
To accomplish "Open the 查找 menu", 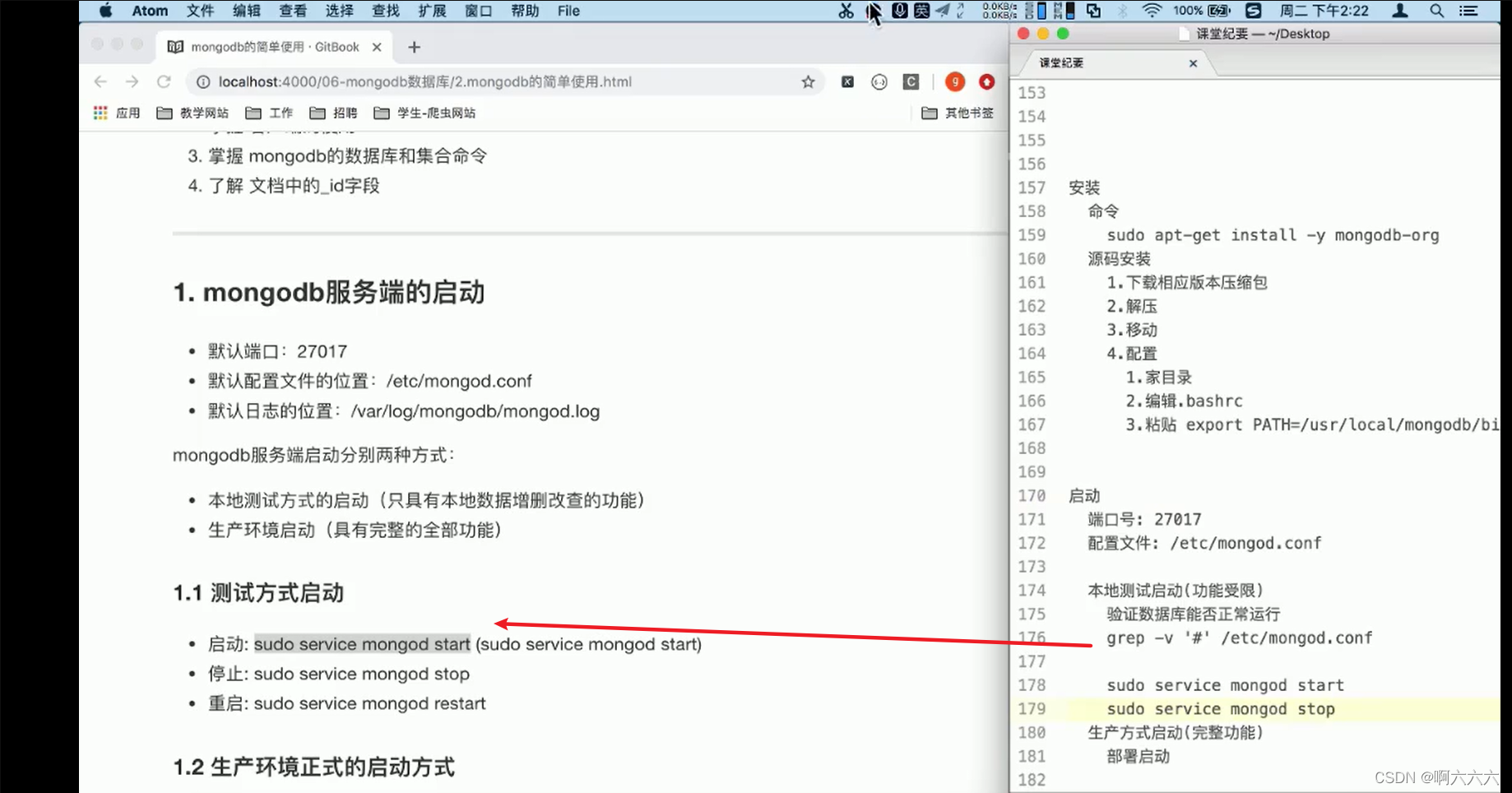I will coord(386,11).
